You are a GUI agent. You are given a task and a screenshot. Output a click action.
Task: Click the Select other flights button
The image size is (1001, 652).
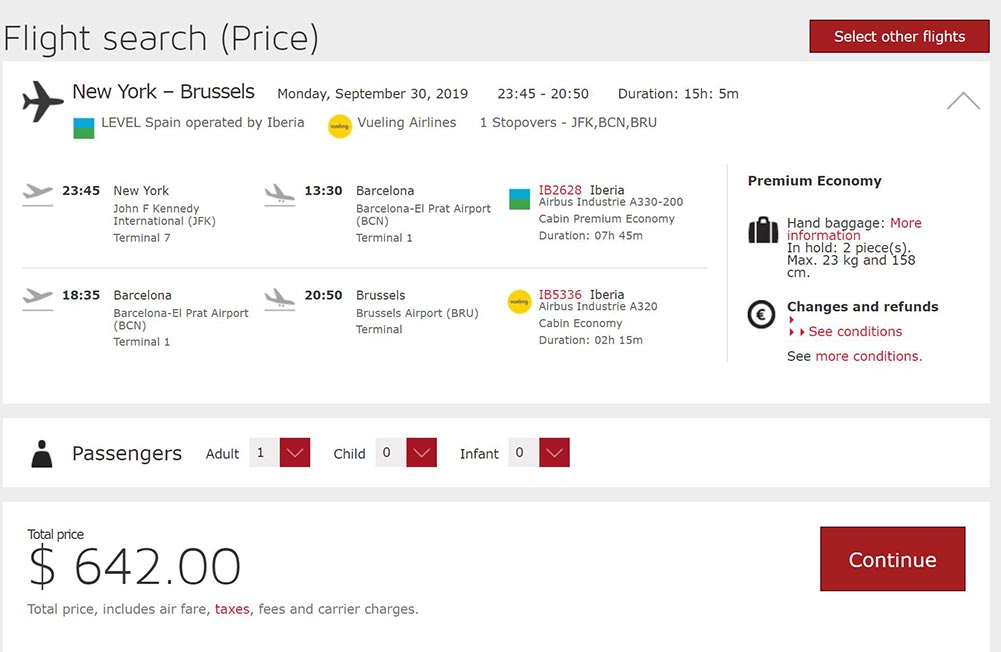point(899,36)
